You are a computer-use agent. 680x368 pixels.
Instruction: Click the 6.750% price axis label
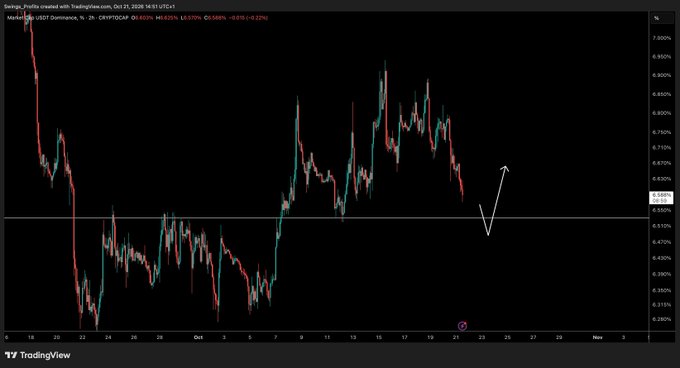[662, 132]
